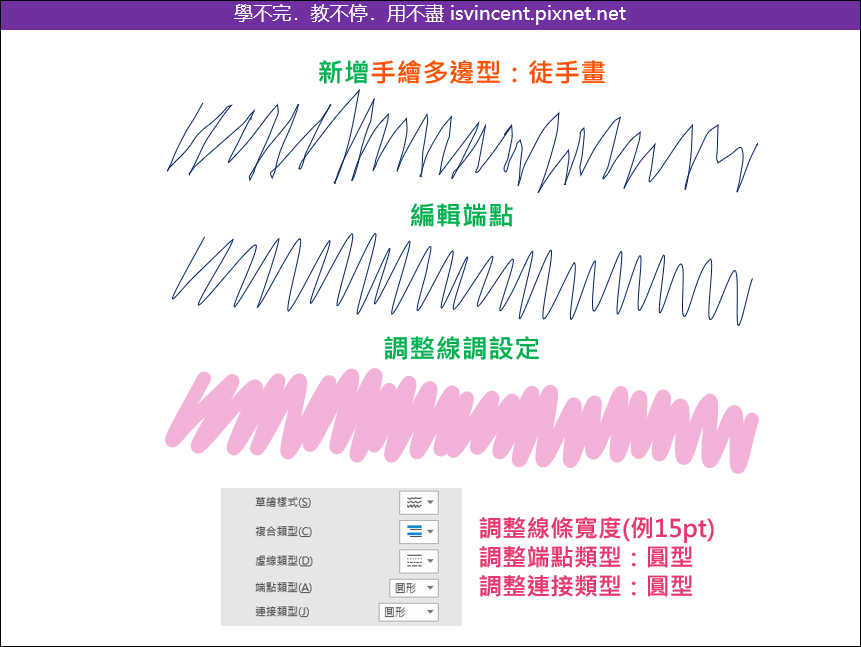Click the 調整端點類型:圓型 text
Screen dimensions: 861x647
[585, 557]
